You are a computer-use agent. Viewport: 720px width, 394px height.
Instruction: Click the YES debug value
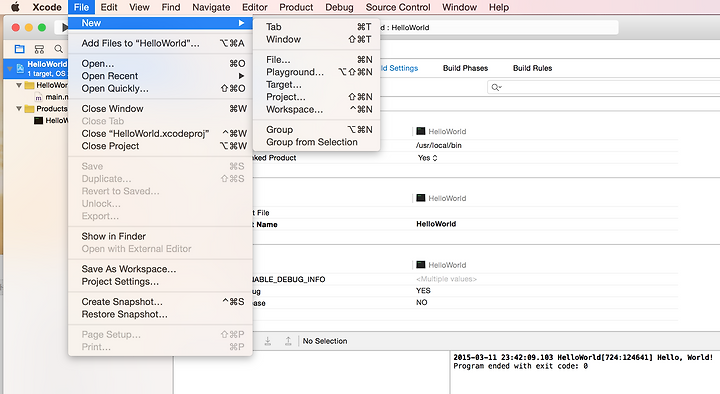pyautogui.click(x=423, y=291)
